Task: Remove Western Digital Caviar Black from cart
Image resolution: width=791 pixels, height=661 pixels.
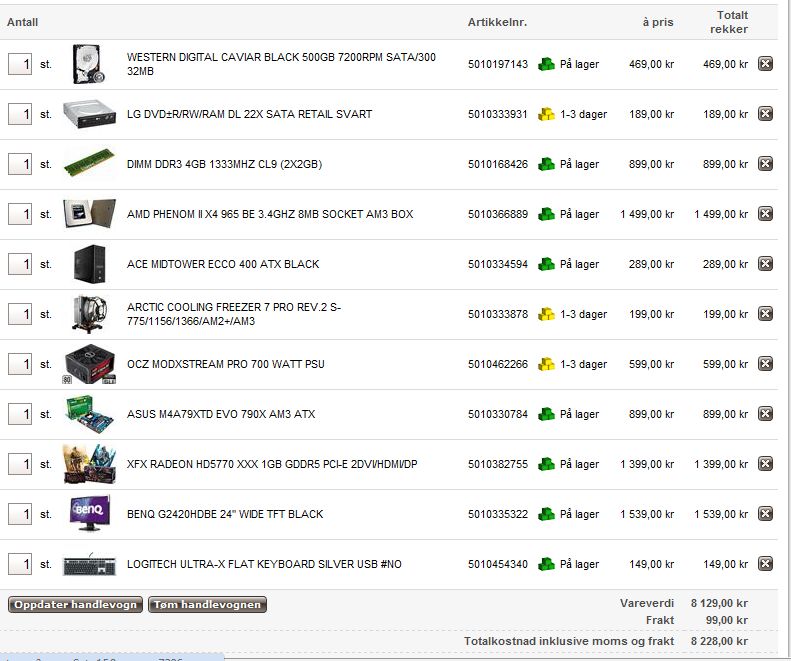Action: (x=765, y=64)
